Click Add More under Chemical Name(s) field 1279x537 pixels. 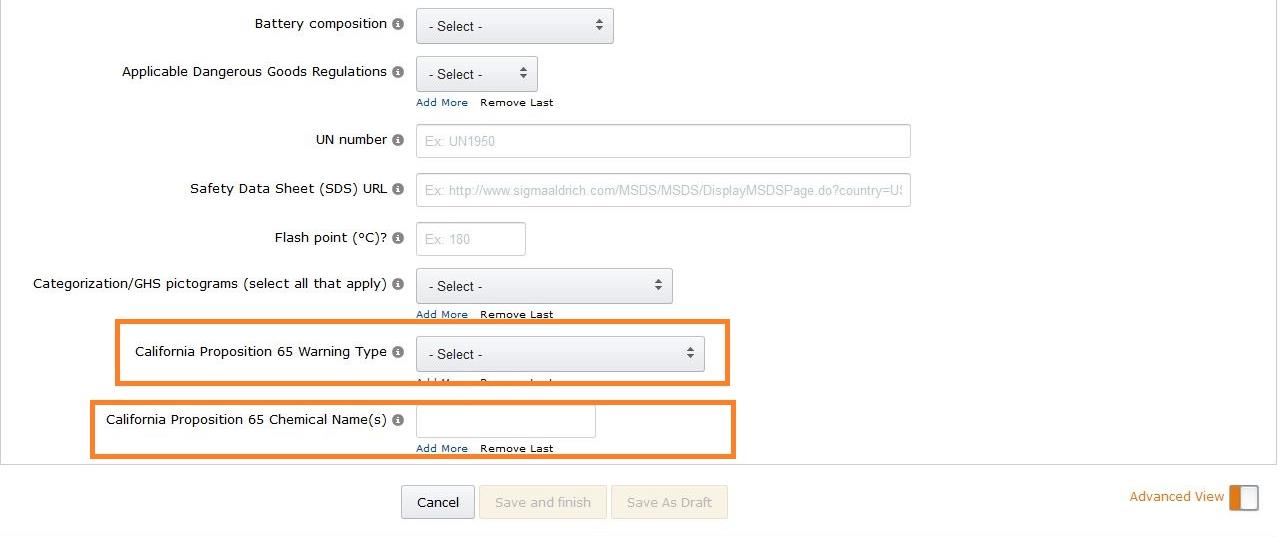[441, 448]
